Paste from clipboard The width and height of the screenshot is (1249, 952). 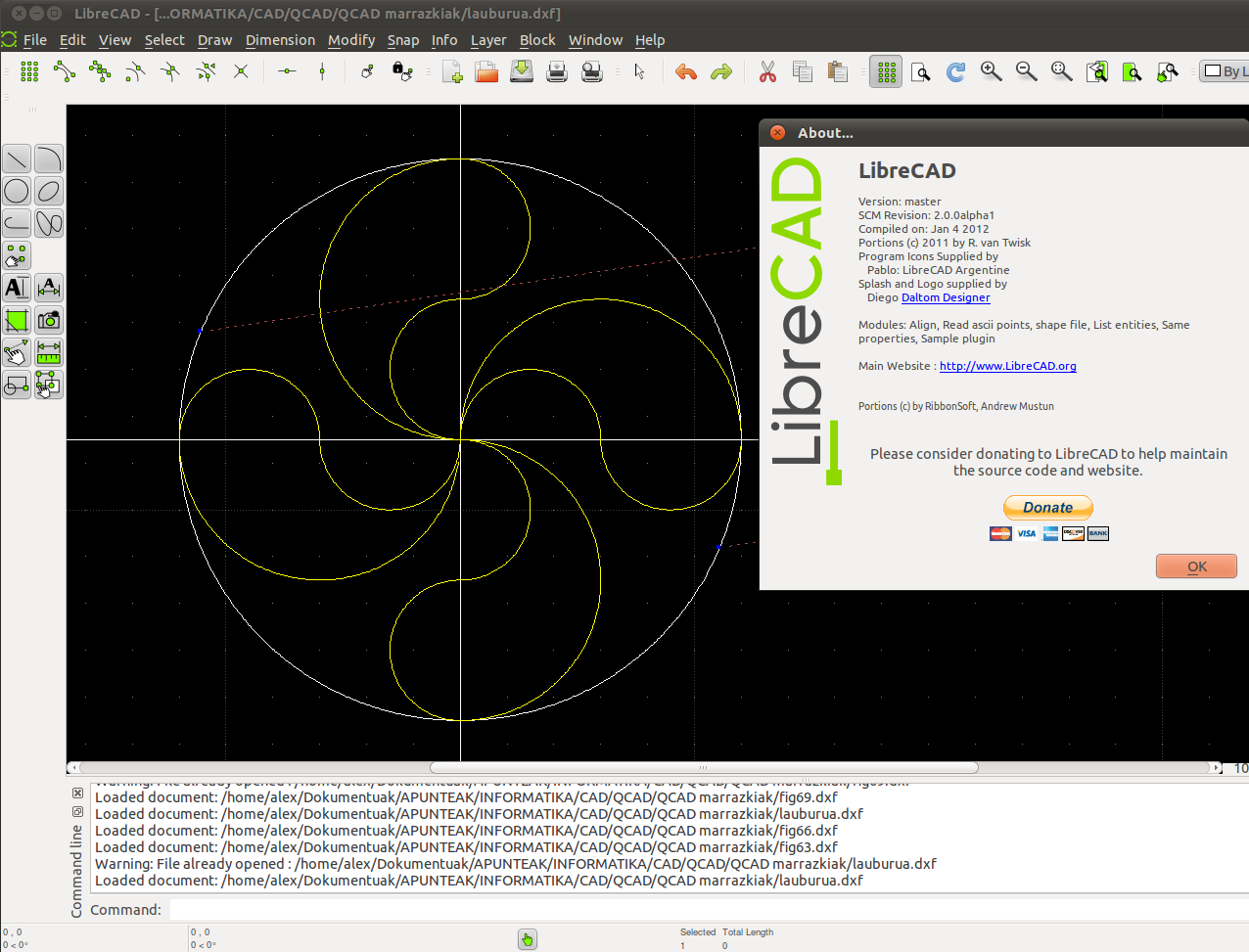point(838,71)
